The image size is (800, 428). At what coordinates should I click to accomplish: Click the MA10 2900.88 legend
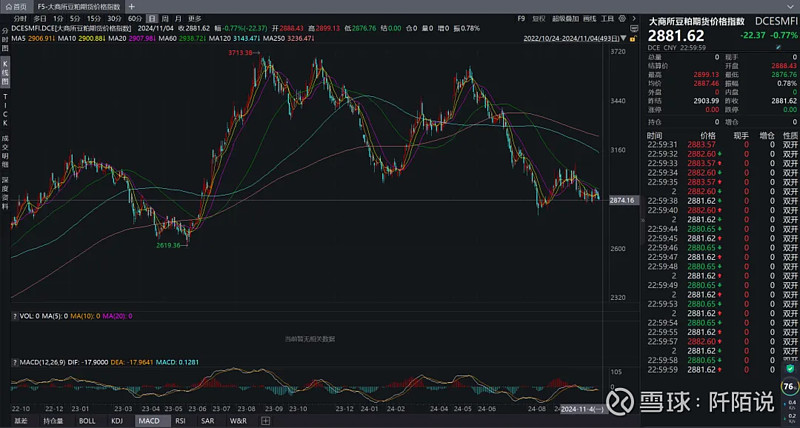82,38
